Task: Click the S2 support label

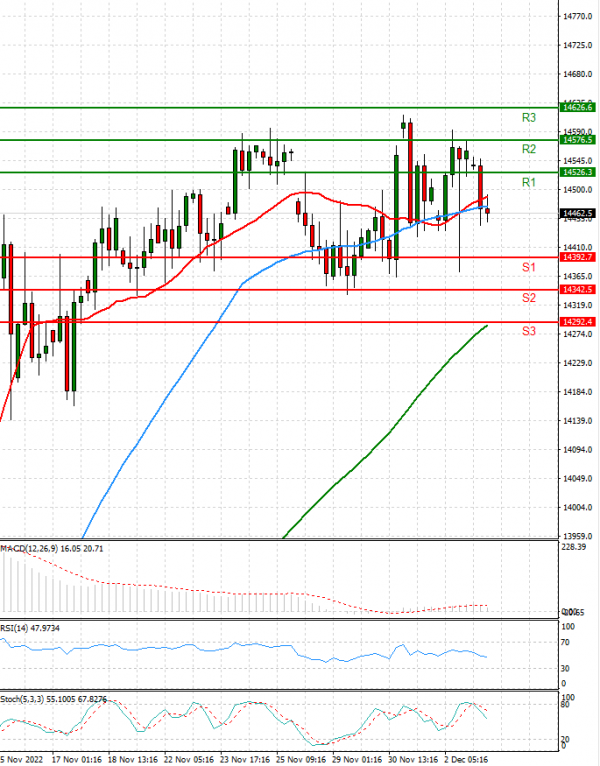Action: [x=529, y=298]
